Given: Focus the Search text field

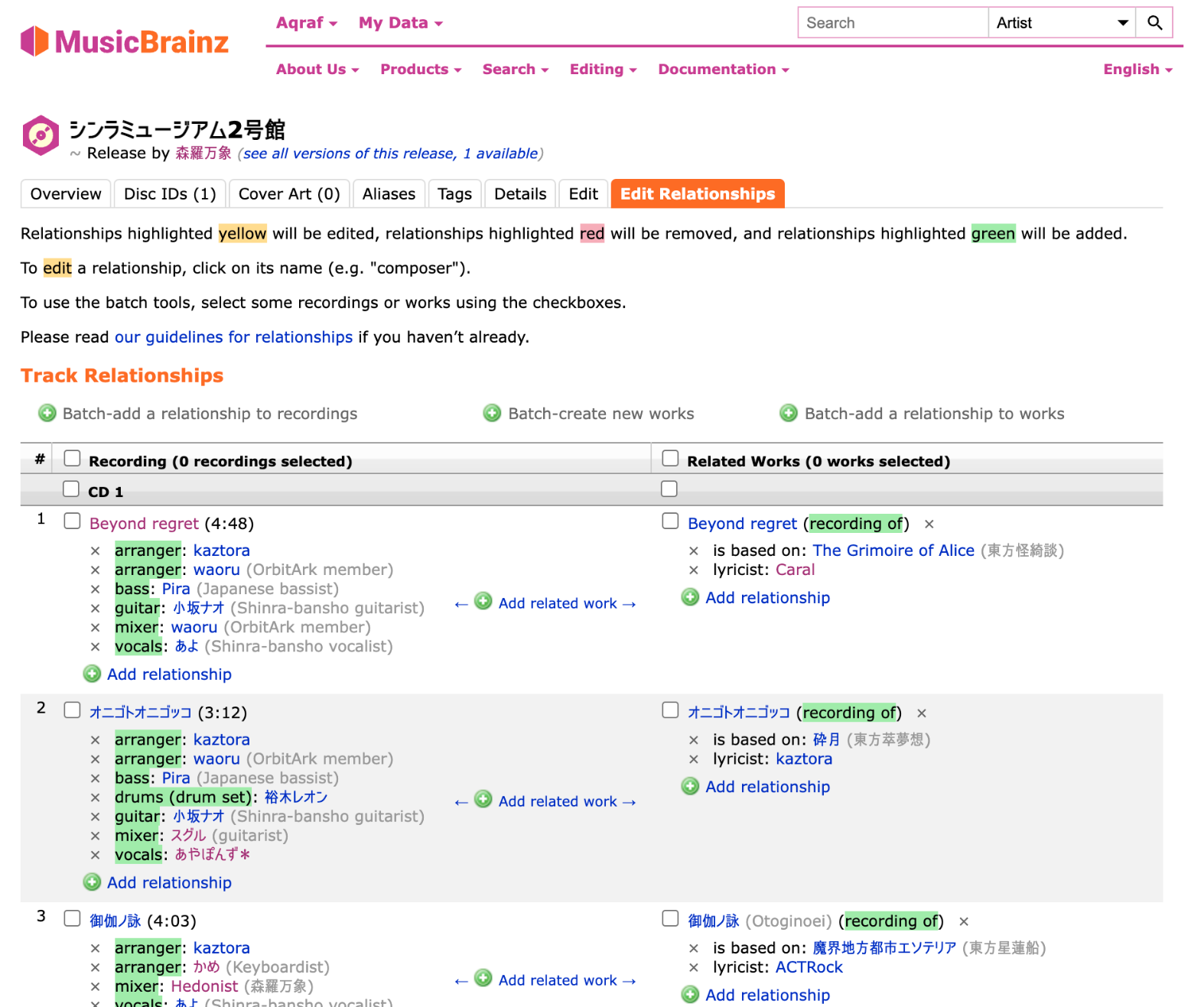Looking at the screenshot, I should click(892, 23).
